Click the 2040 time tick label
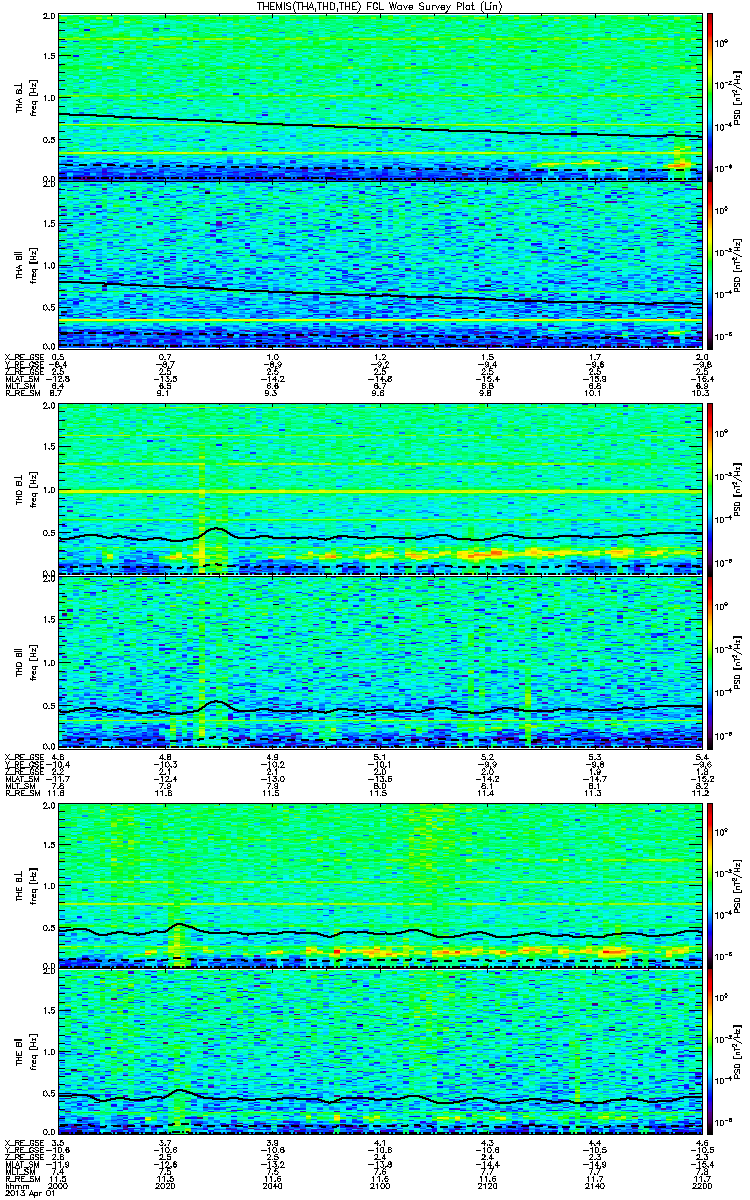The image size is (750, 1200). coord(273,1184)
